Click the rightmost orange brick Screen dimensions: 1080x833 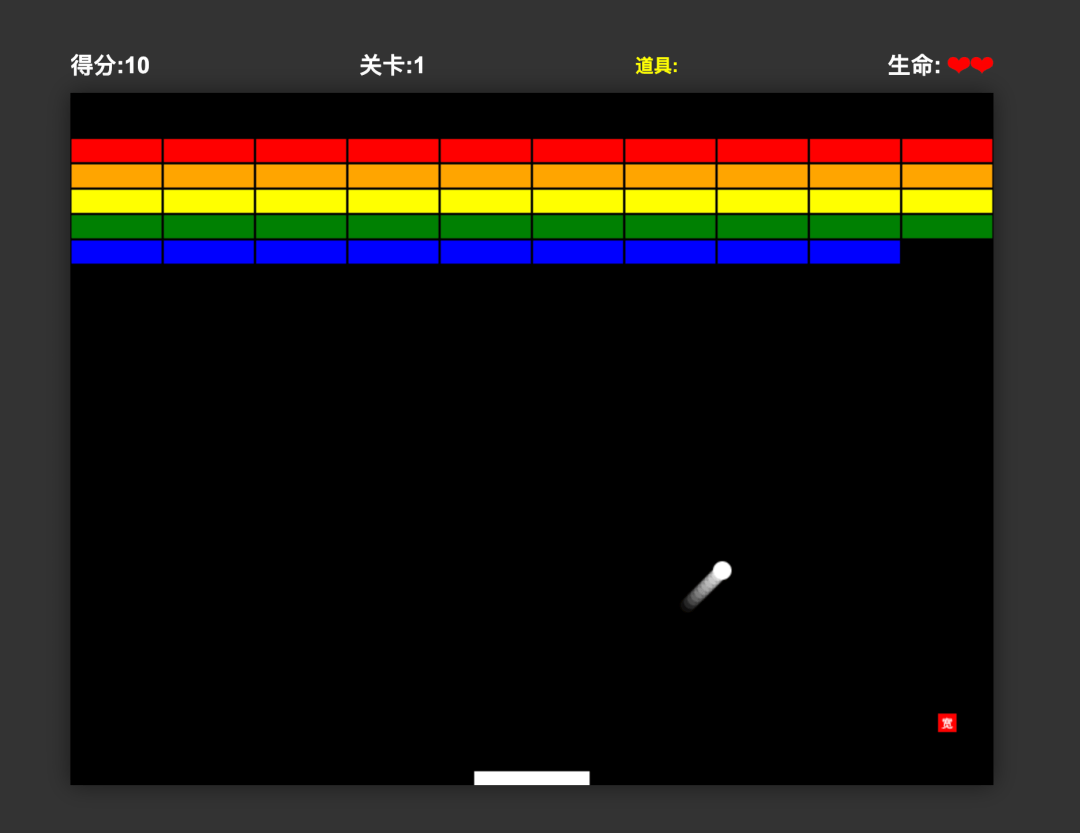947,176
